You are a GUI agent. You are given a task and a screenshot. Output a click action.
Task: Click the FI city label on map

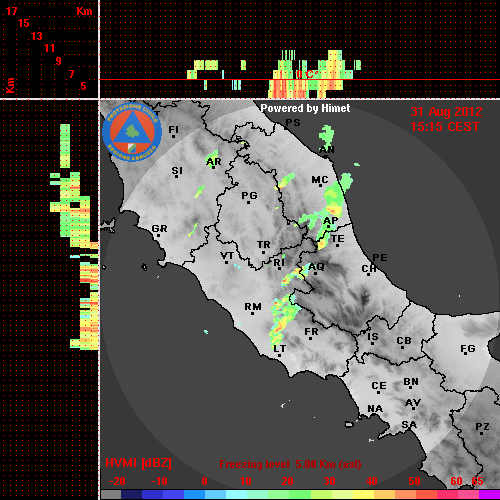coord(174,129)
